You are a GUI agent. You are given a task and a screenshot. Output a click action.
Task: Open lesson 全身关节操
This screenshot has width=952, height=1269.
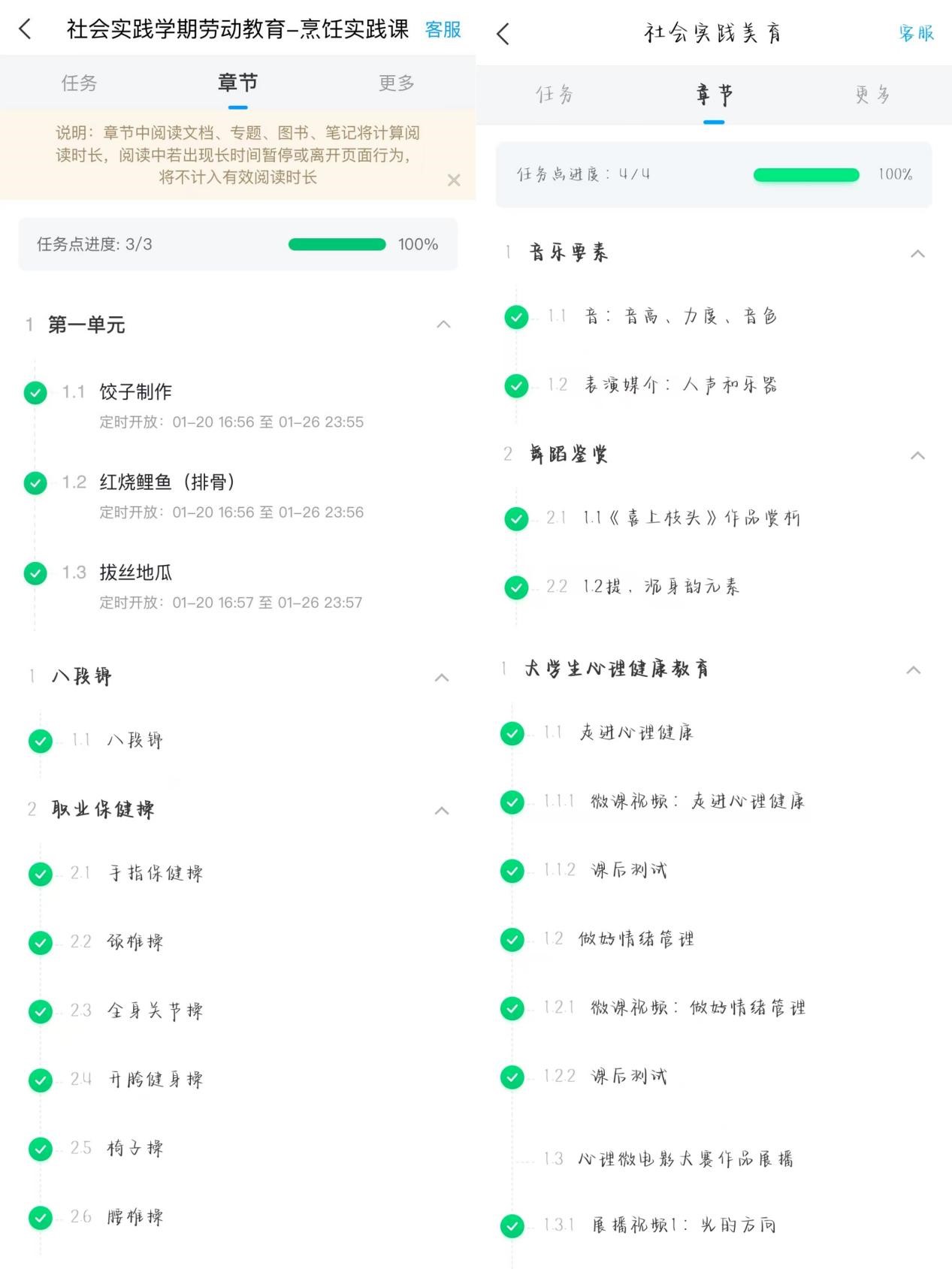156,1011
